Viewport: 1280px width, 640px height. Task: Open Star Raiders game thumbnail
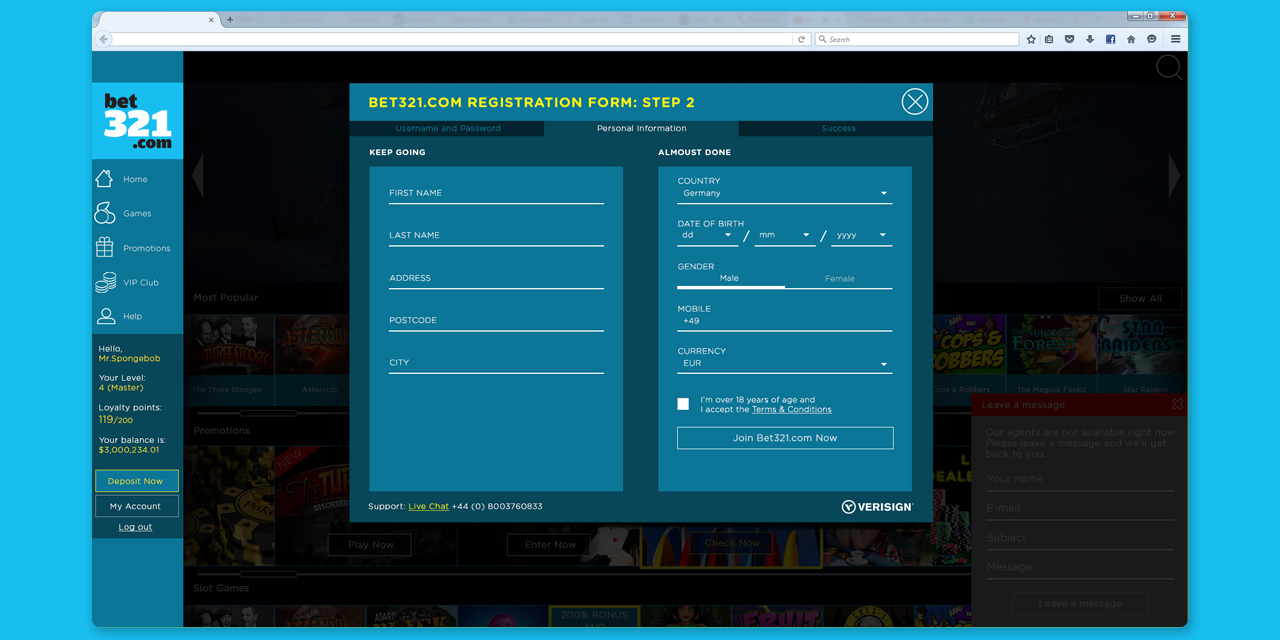pos(1145,355)
